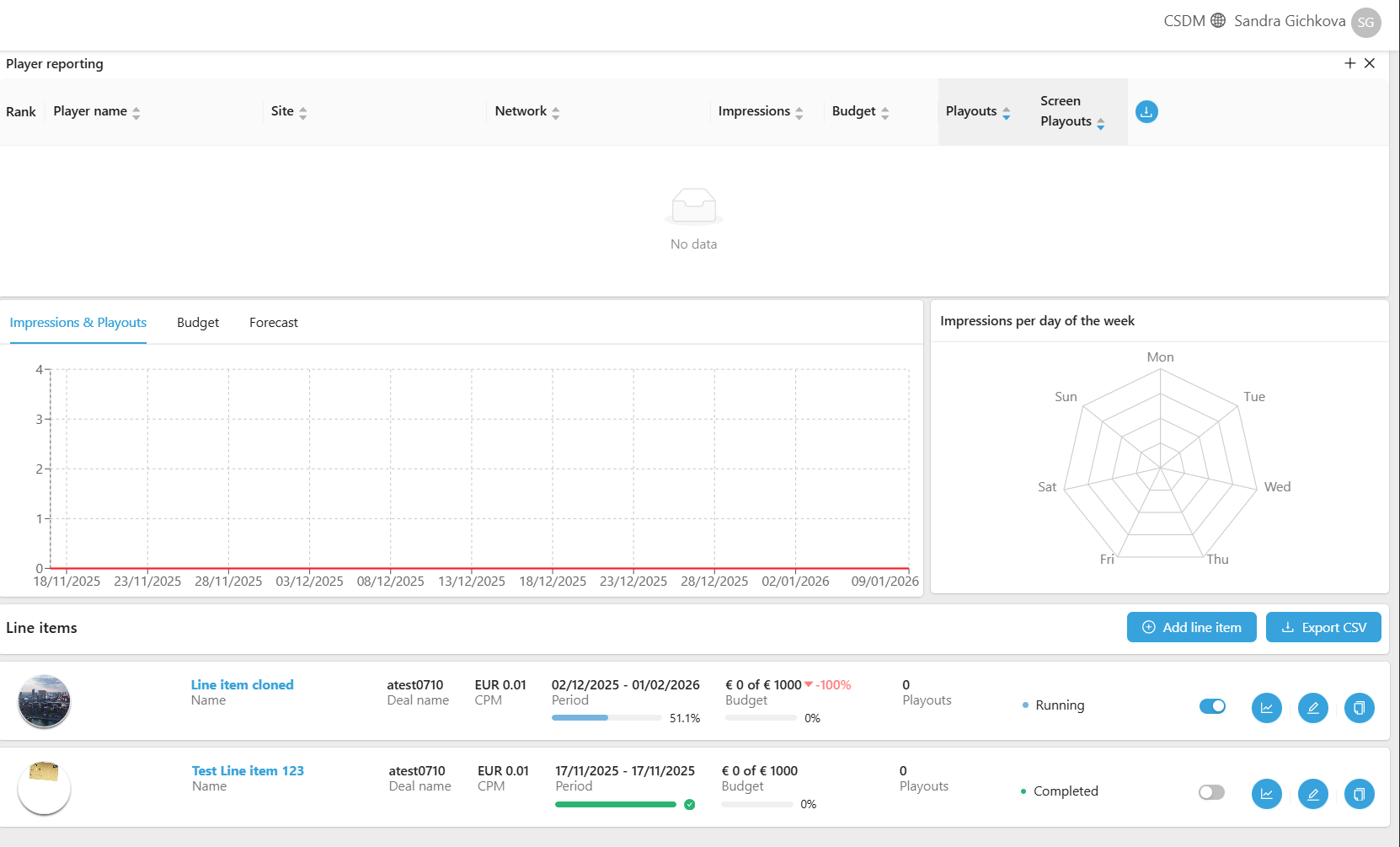Open statistics chart for Test Line item 123
The width and height of the screenshot is (1400, 847).
pos(1266,794)
